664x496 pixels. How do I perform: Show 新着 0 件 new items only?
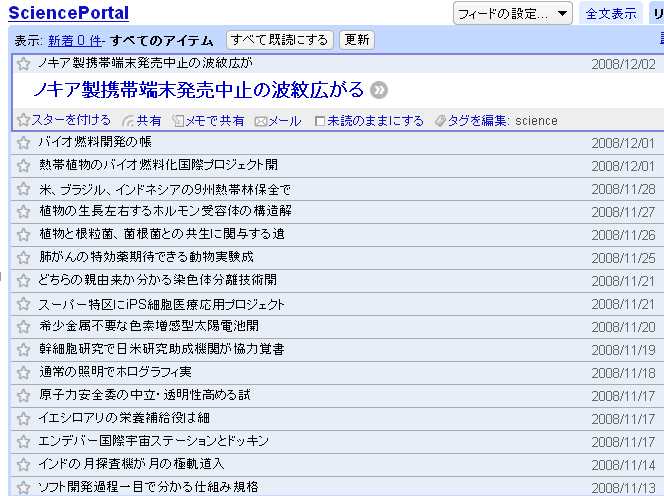pos(75,41)
